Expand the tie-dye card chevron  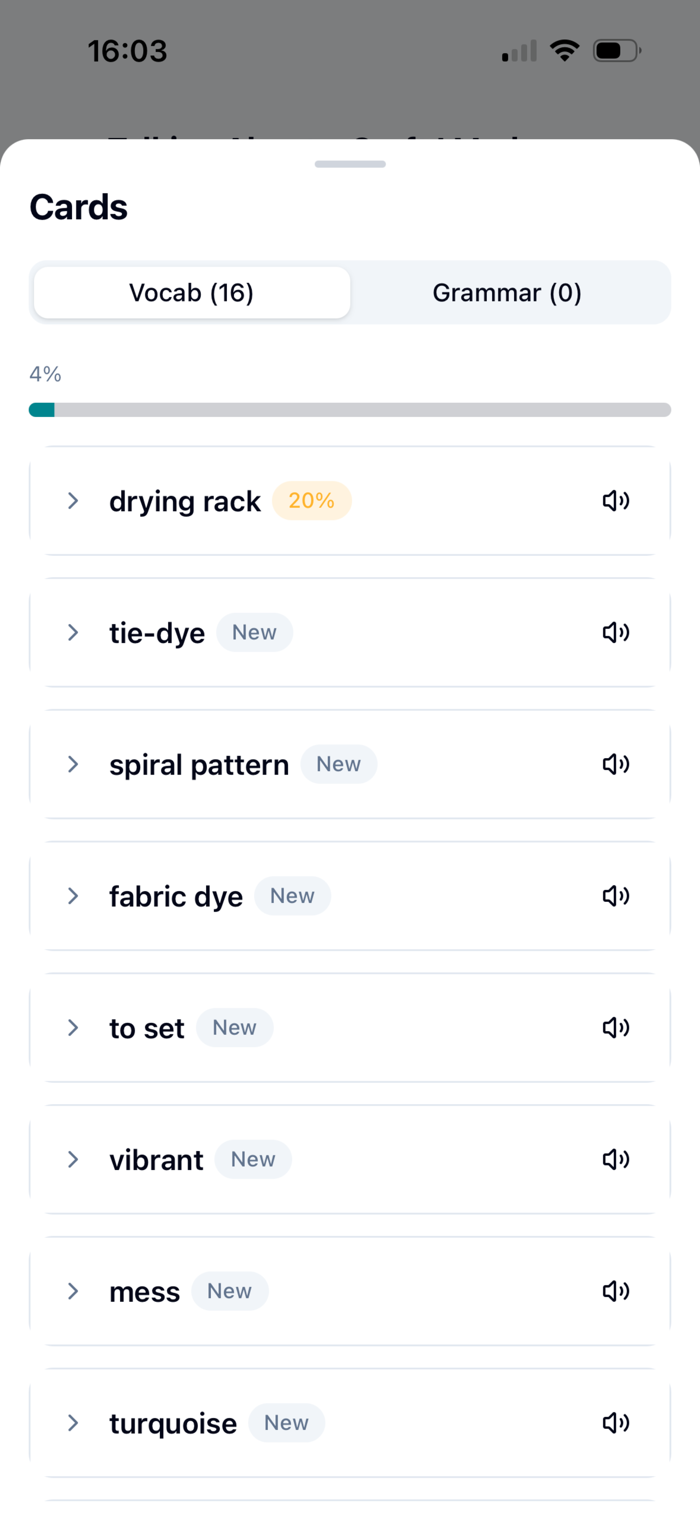coord(73,632)
